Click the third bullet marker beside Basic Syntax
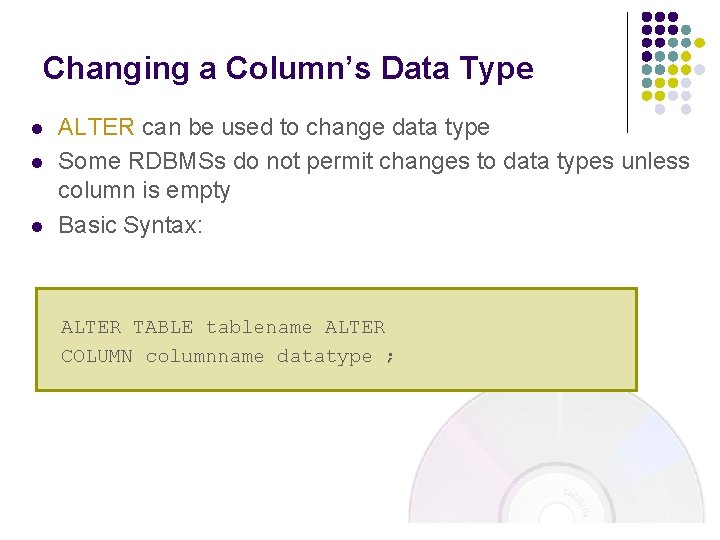The image size is (720, 540). [x=34, y=227]
